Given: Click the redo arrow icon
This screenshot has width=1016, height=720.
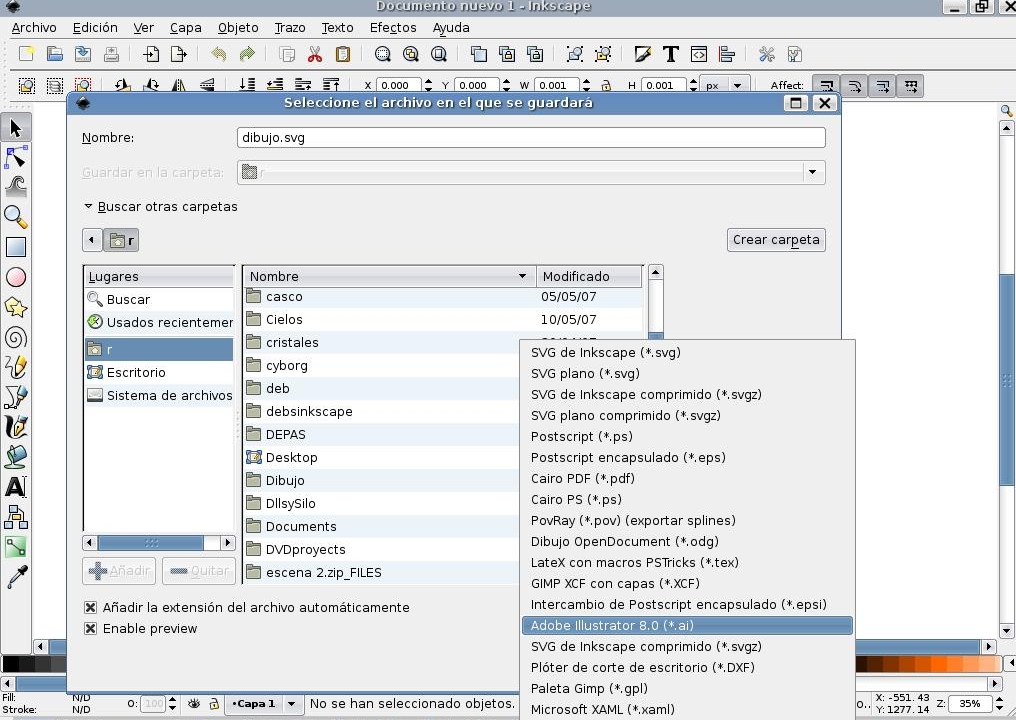Looking at the screenshot, I should [247, 54].
